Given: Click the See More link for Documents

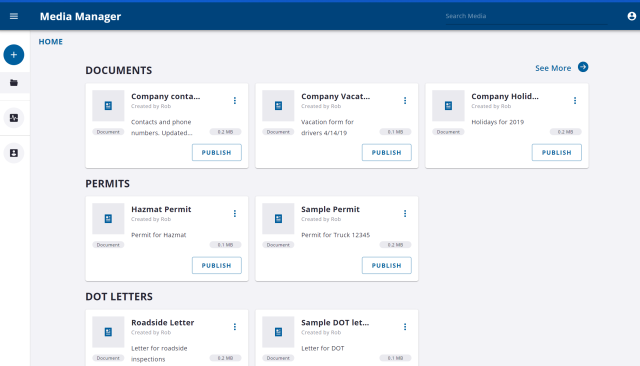Looking at the screenshot, I should 553,68.
